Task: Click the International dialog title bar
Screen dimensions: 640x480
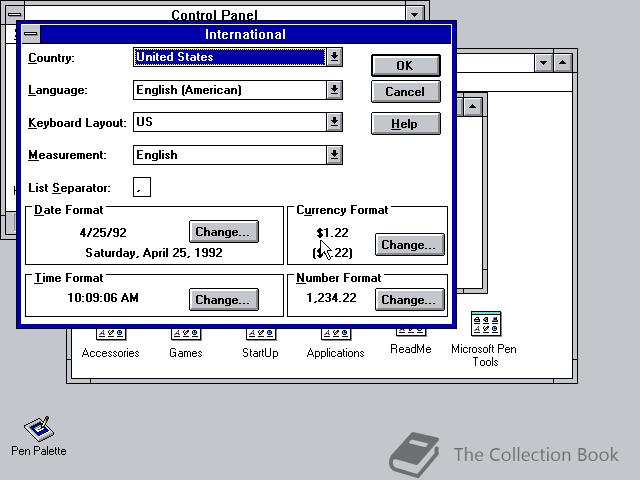Action: click(x=245, y=34)
